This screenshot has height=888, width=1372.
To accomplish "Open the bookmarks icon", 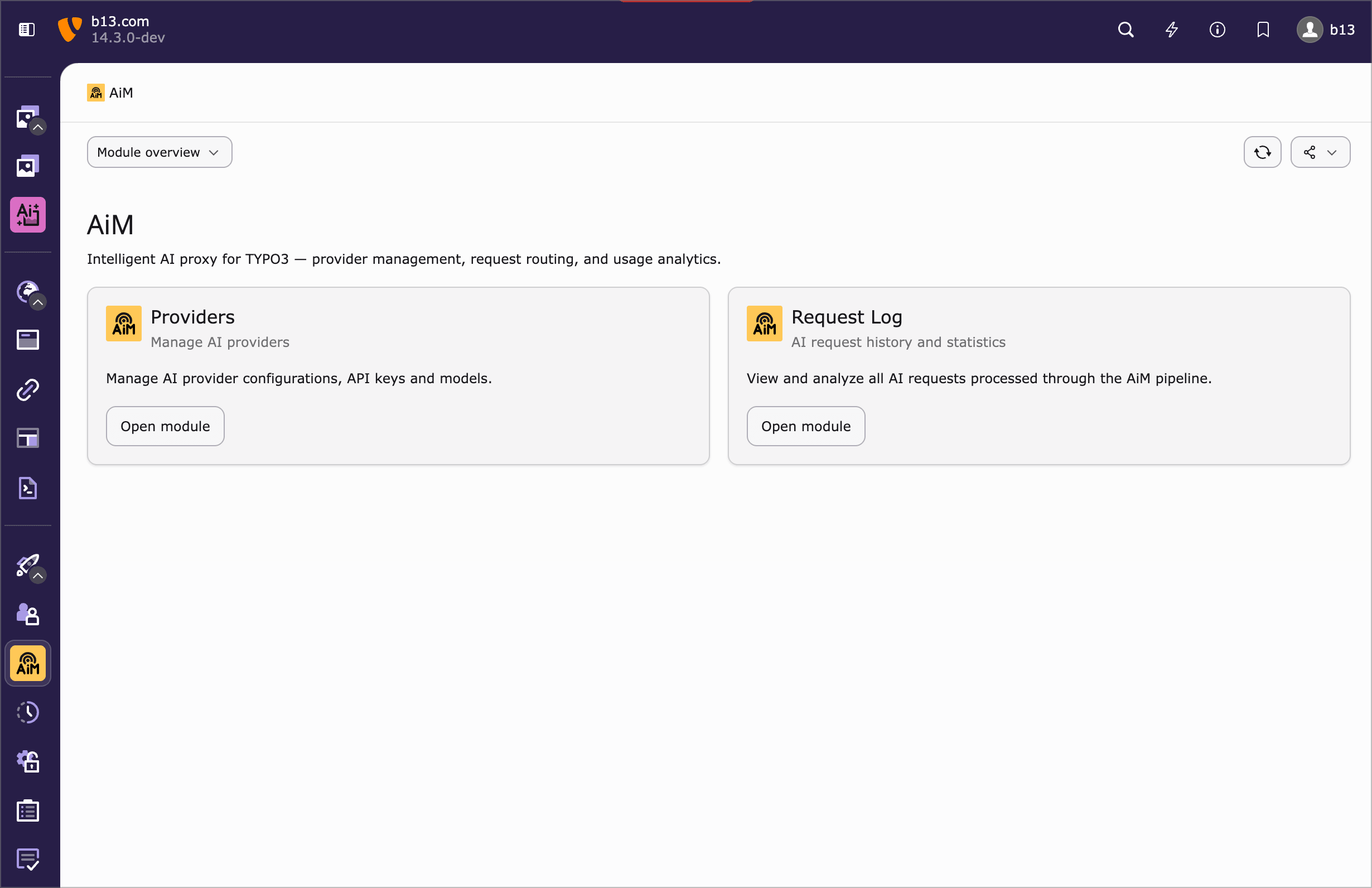I will point(1263,30).
